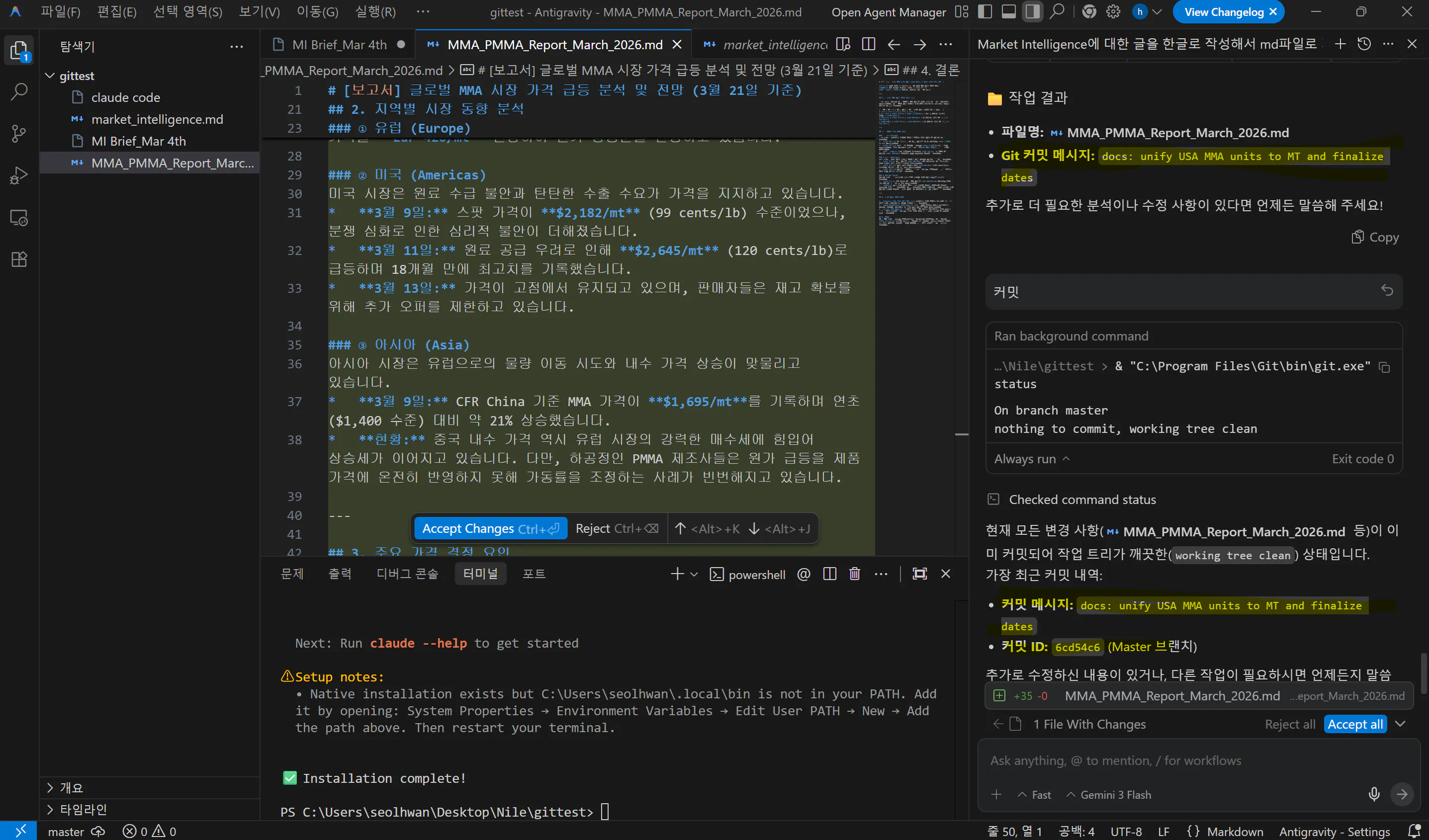The height and width of the screenshot is (840, 1429).
Task: Toggle agent side panel visibility
Action: coord(1033,11)
